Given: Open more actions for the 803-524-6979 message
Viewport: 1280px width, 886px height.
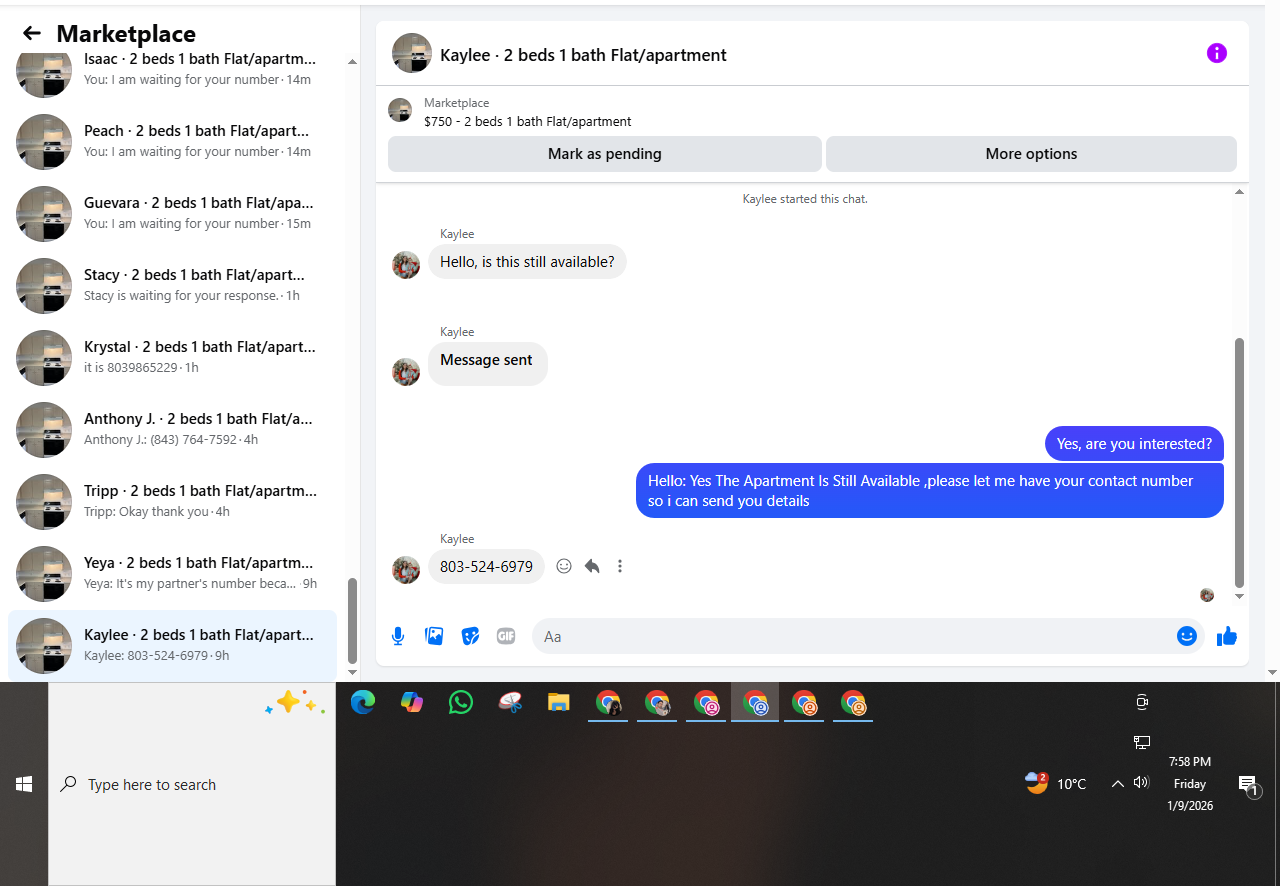Looking at the screenshot, I should click(620, 566).
